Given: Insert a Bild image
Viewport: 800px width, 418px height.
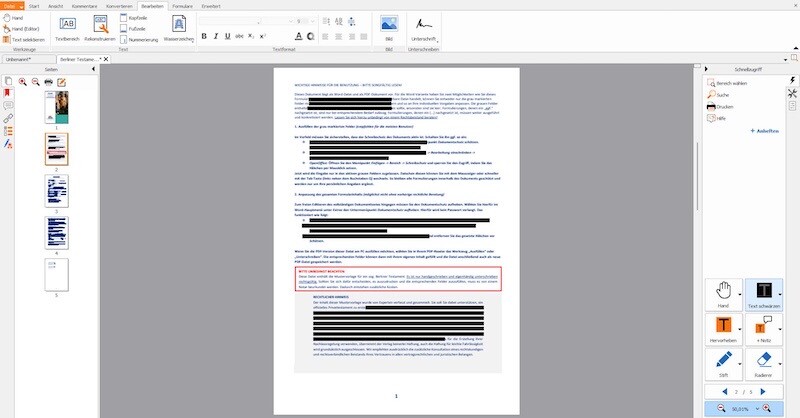Looking at the screenshot, I should (389, 29).
